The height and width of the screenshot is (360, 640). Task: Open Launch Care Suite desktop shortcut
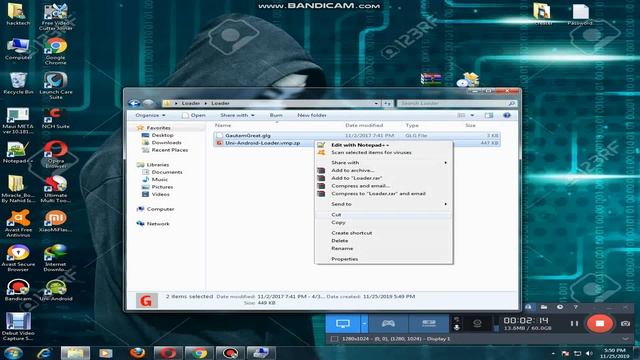coord(56,86)
